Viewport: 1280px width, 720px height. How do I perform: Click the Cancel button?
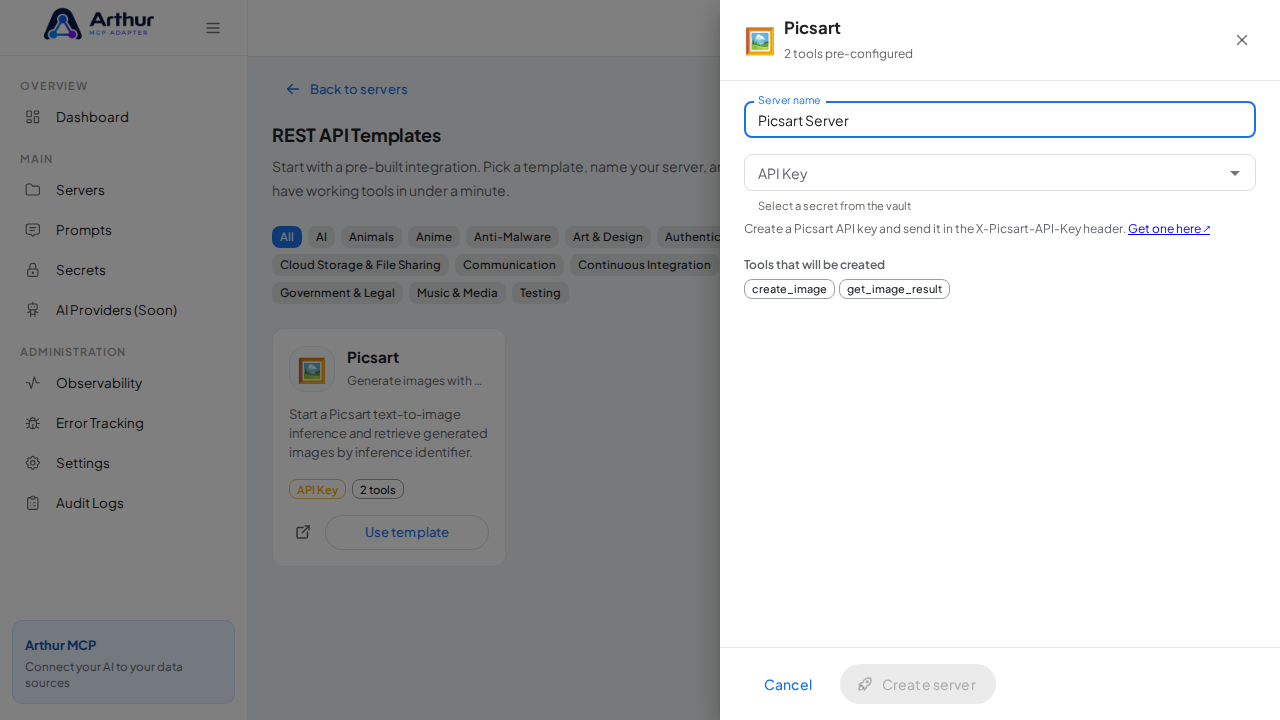click(x=788, y=684)
